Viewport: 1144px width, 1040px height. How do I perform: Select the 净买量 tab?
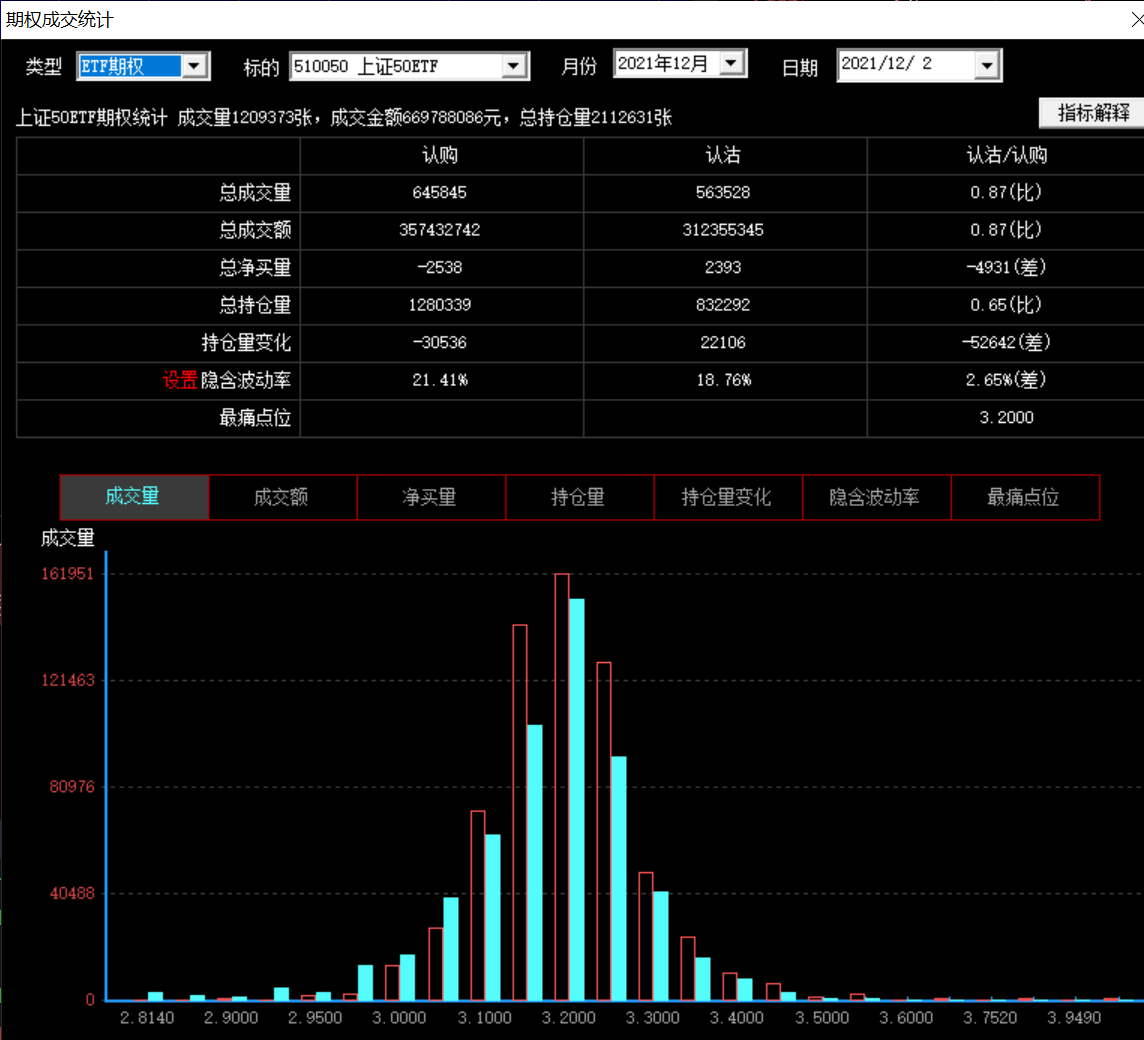click(x=430, y=497)
